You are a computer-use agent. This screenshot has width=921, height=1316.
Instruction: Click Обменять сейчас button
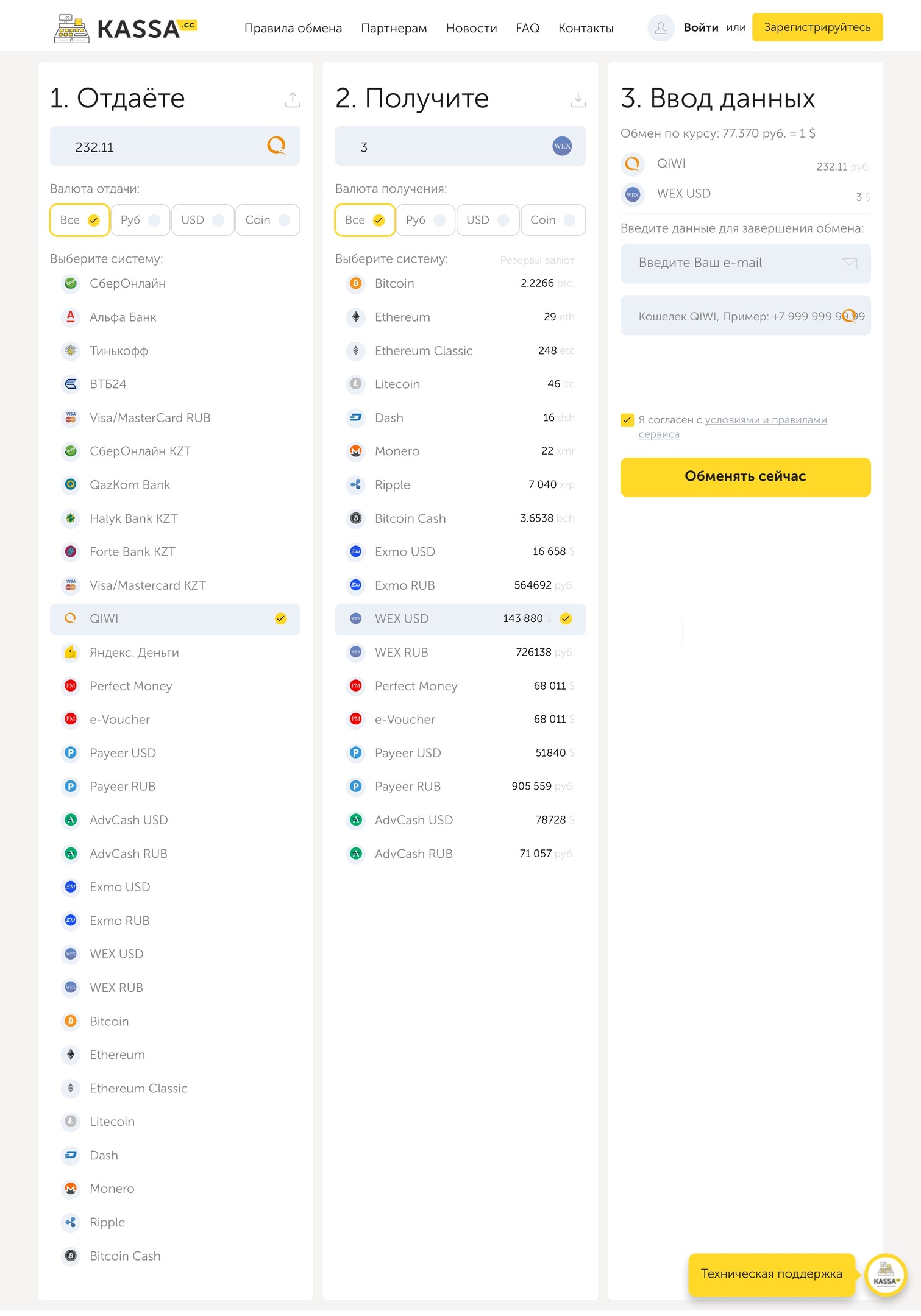(745, 476)
